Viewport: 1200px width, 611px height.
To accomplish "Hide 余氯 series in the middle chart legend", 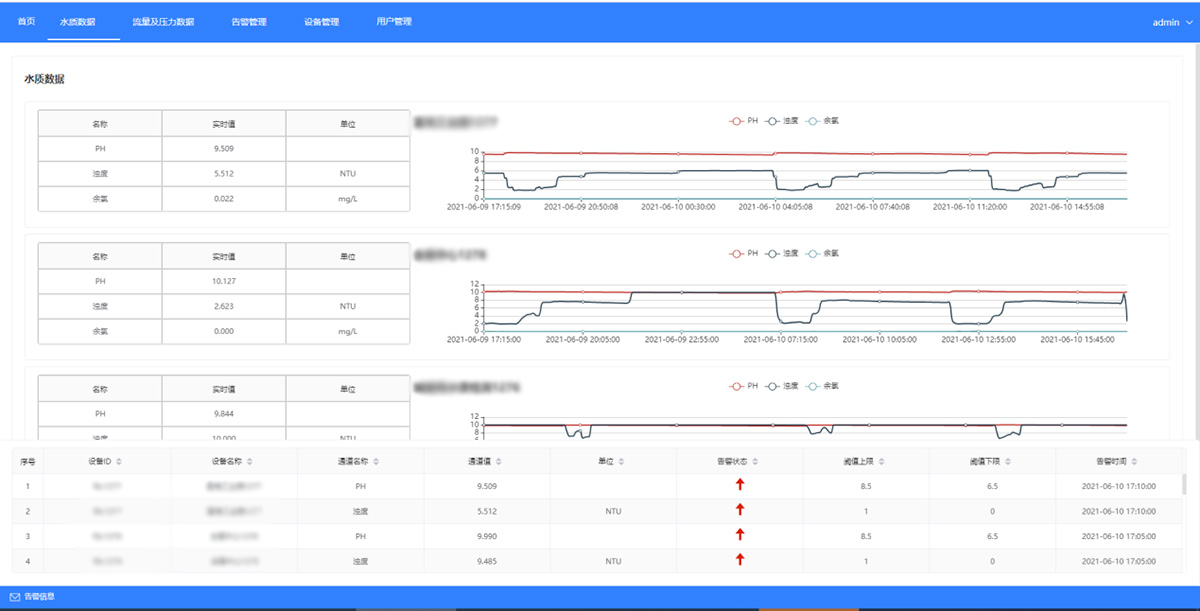I will [x=822, y=254].
